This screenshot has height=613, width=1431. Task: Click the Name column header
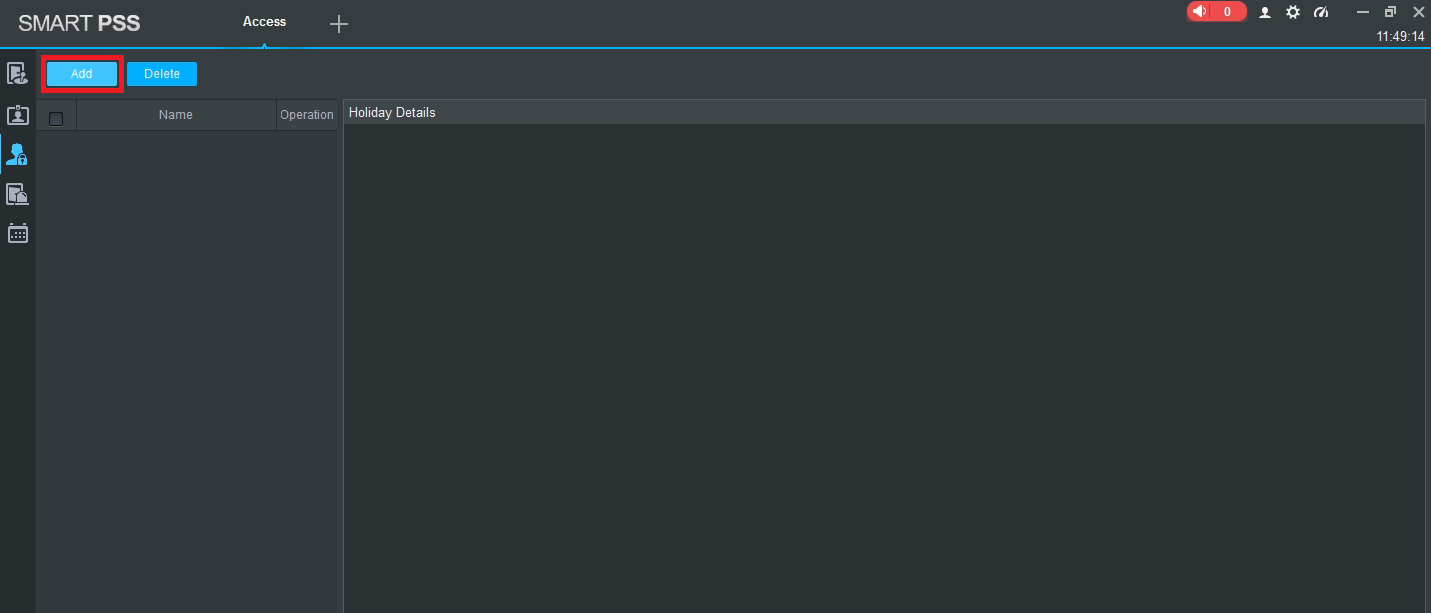tap(175, 115)
